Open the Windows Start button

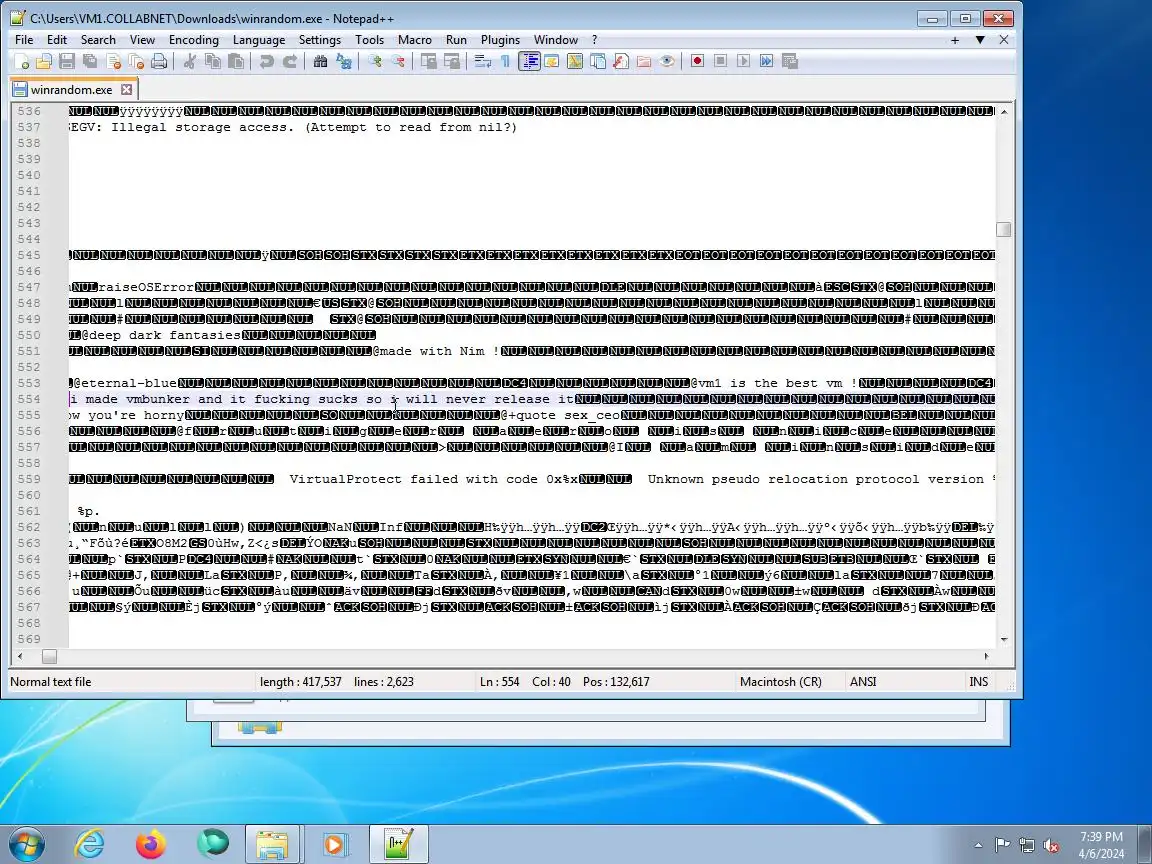click(26, 844)
